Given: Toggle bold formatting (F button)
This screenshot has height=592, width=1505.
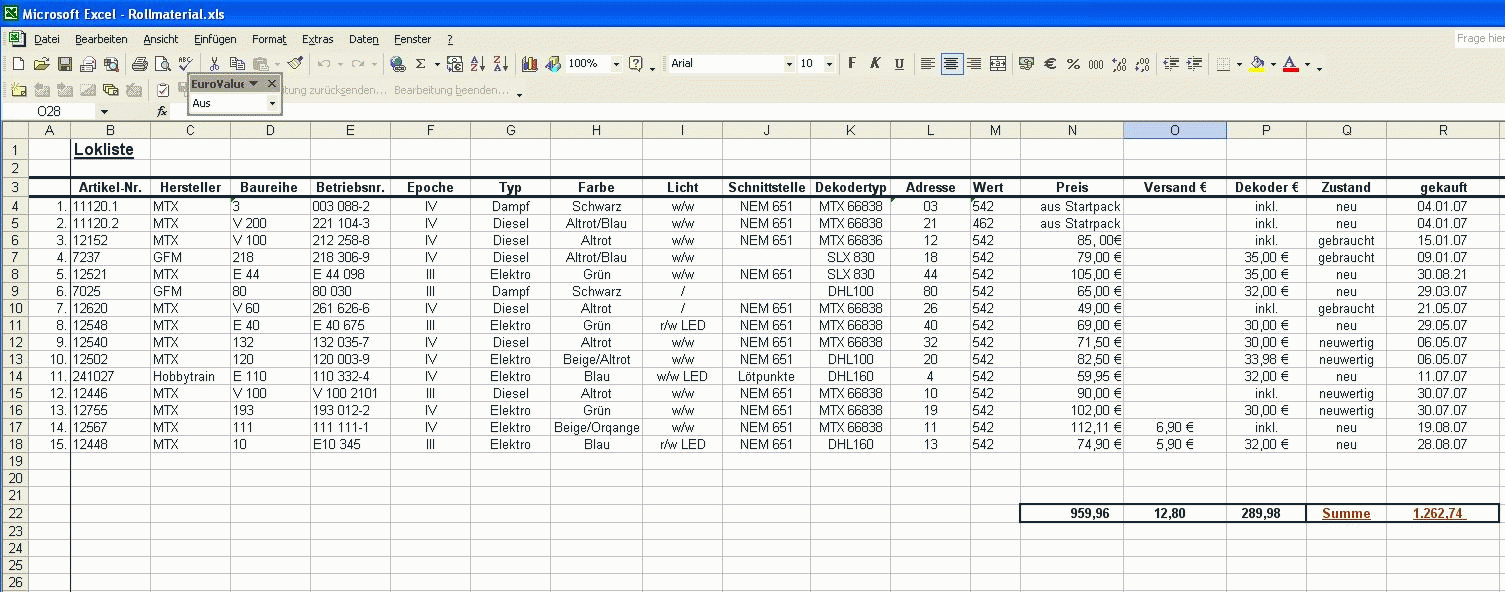Looking at the screenshot, I should tap(852, 64).
